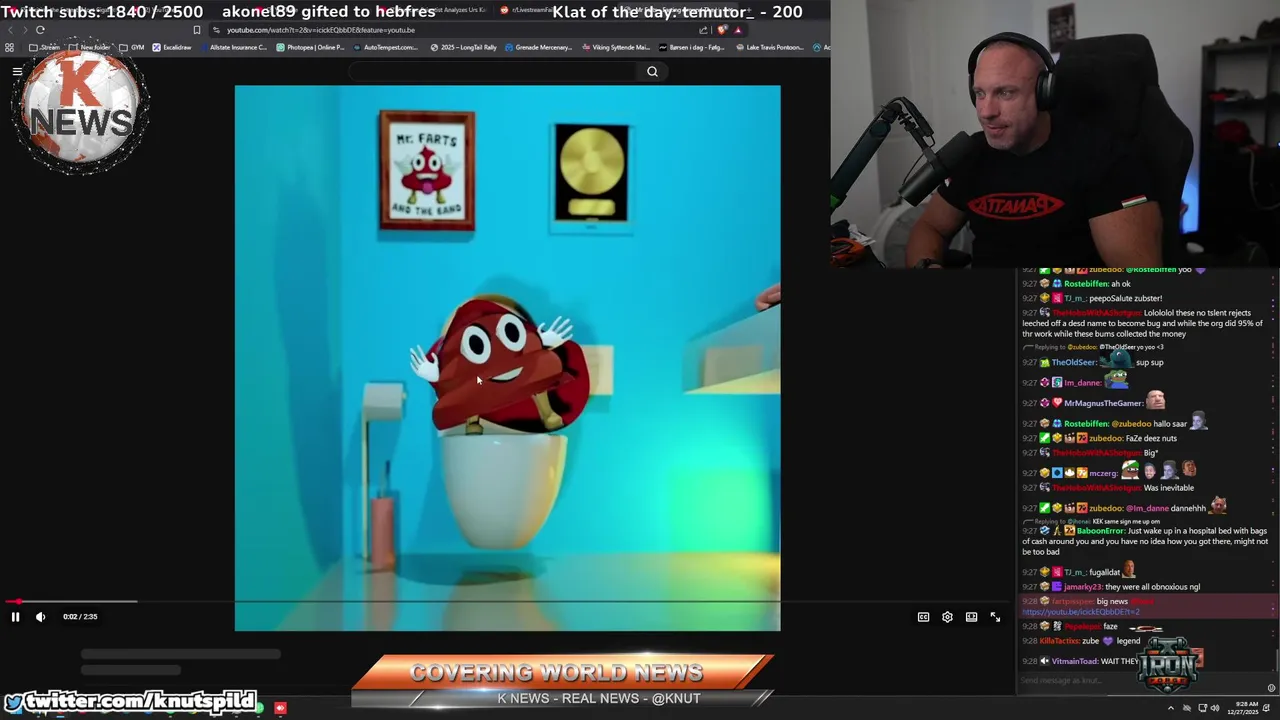Click the youtu.be link in chat
1280x720 pixels.
[1080, 612]
